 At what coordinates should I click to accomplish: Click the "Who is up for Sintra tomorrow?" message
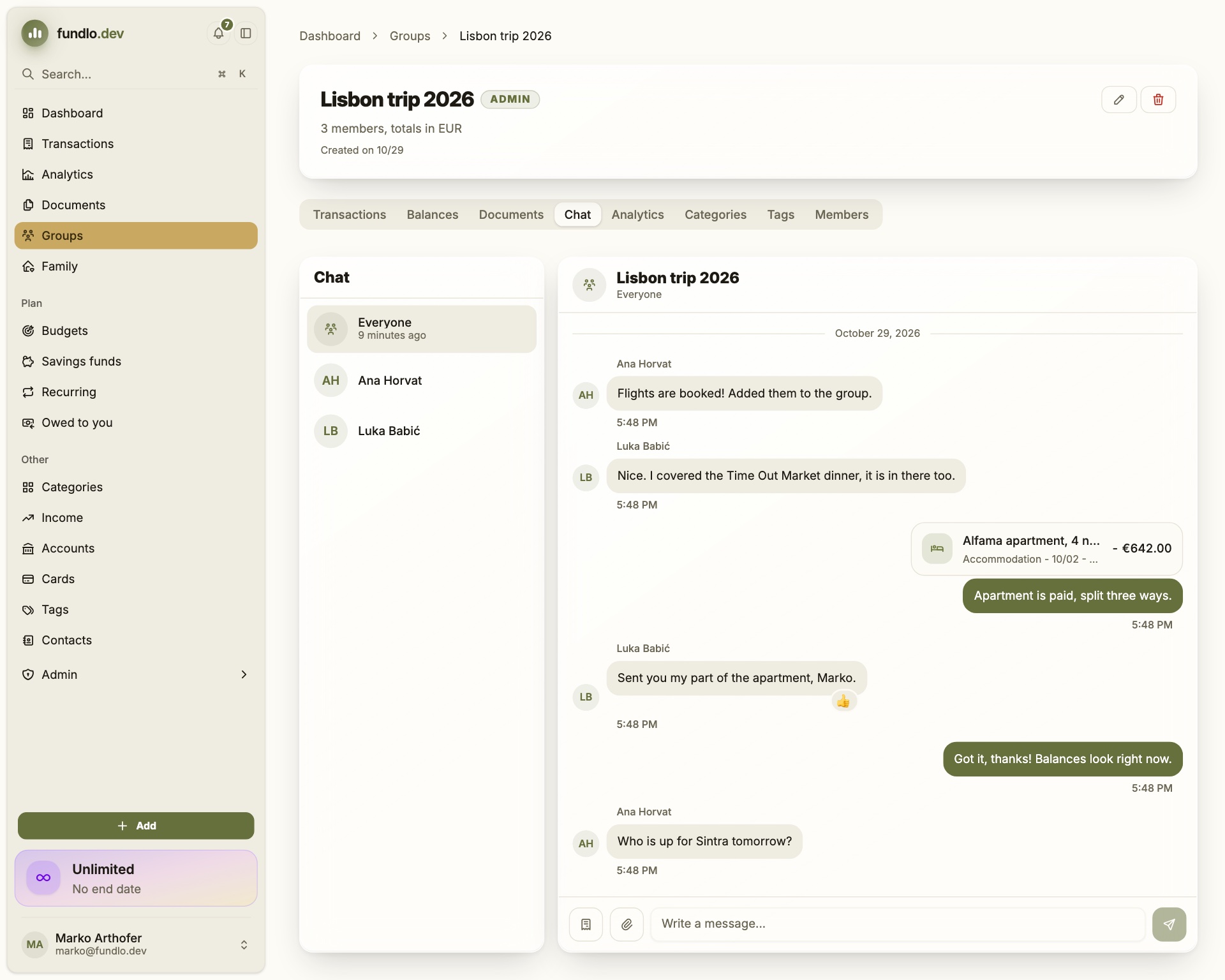[x=704, y=841]
